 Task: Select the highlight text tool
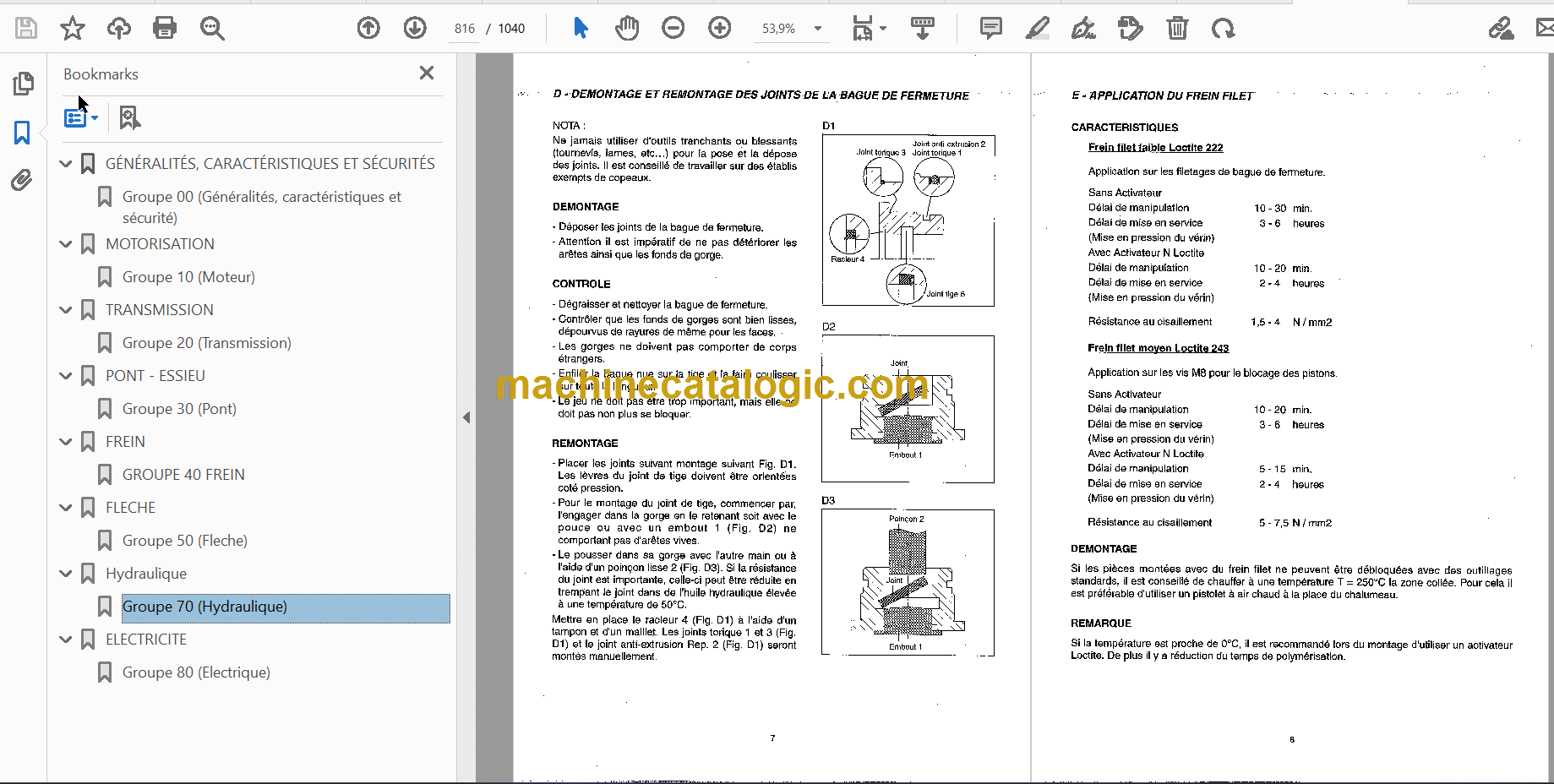(1037, 28)
